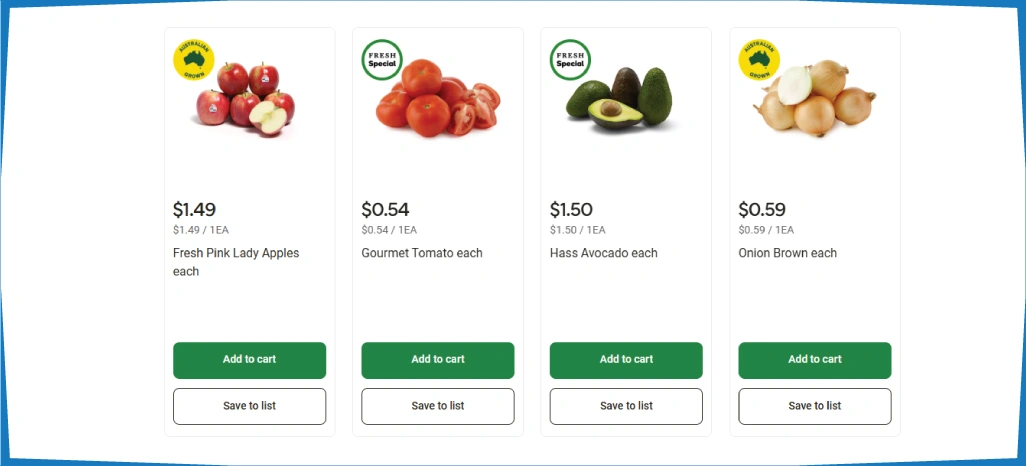1026x466 pixels.
Task: Save Onion Brown to list
Action: click(815, 406)
